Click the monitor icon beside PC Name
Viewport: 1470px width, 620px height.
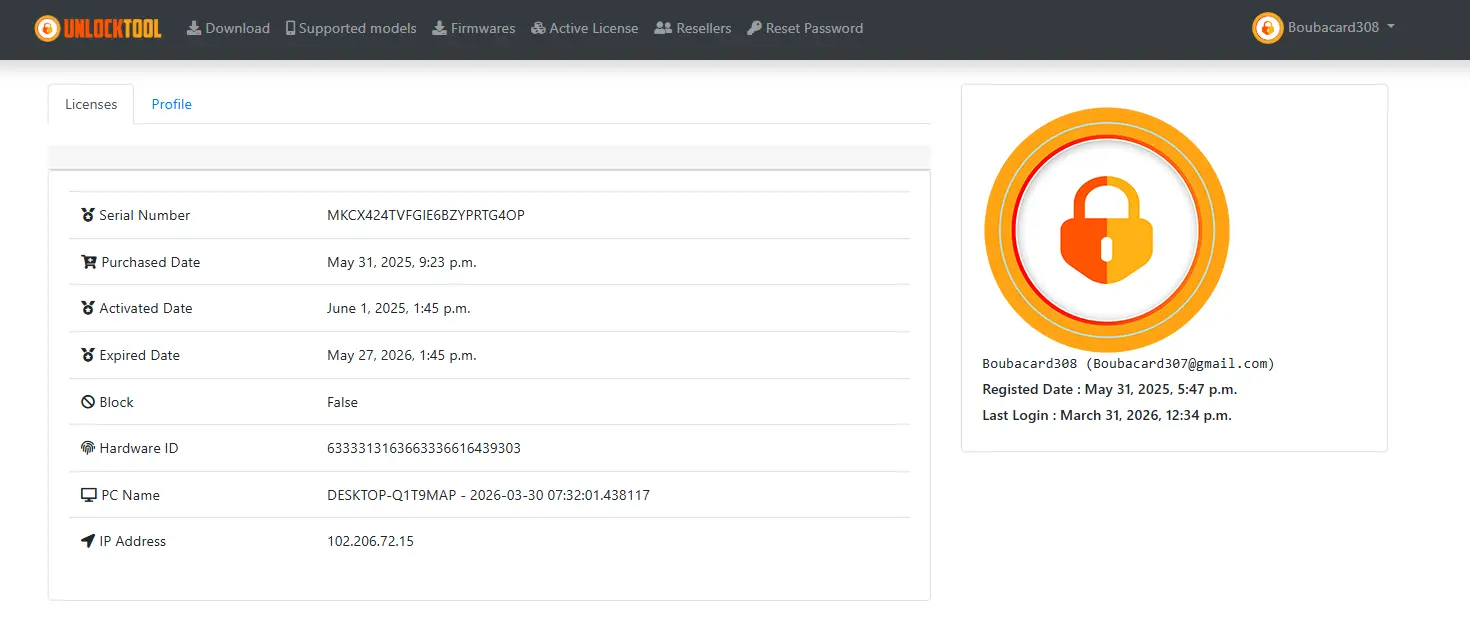coord(89,495)
